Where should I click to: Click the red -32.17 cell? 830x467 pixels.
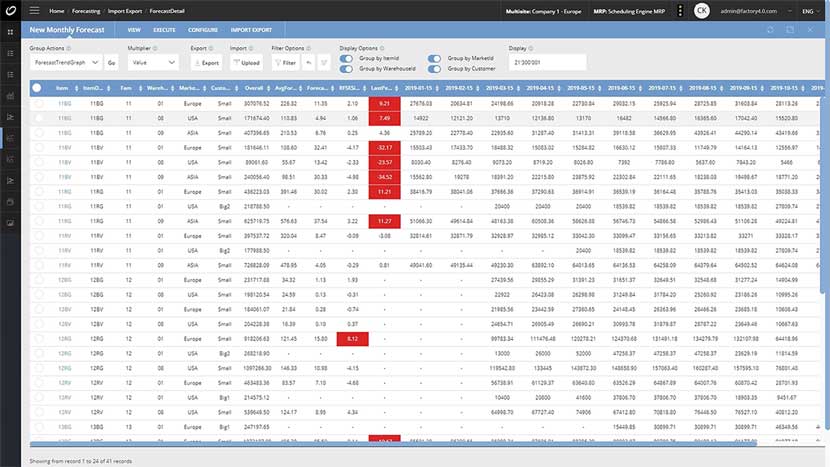[x=384, y=147]
